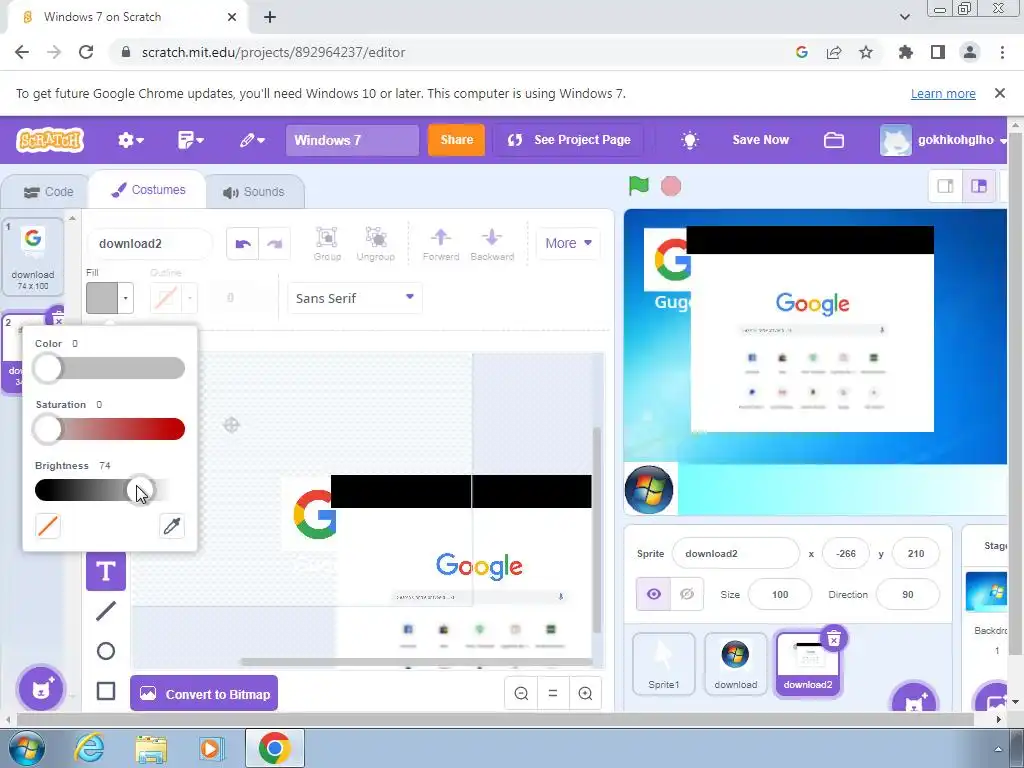Open Windows Start button on taskbar
1024x768 pixels.
pos(27,748)
